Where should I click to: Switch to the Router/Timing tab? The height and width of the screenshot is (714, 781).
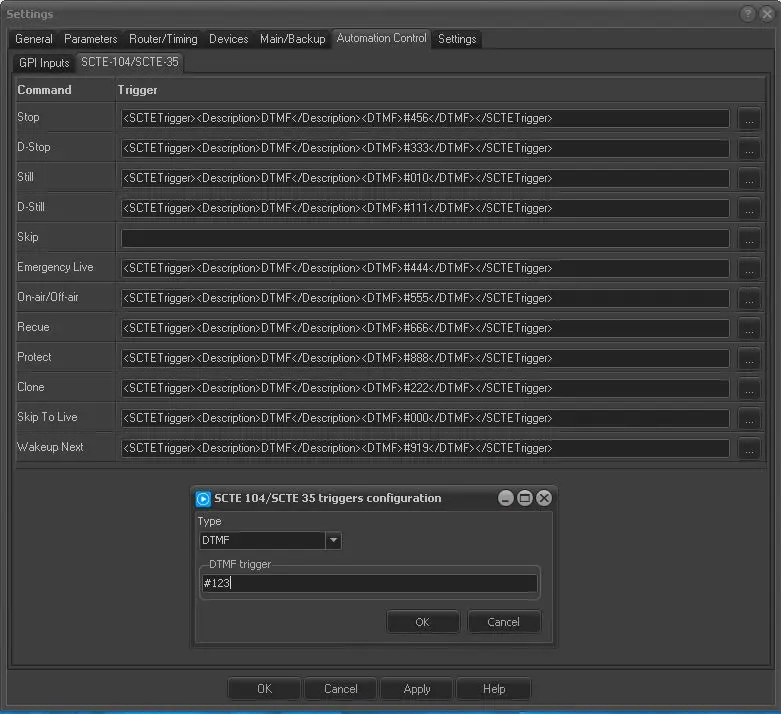(163, 39)
